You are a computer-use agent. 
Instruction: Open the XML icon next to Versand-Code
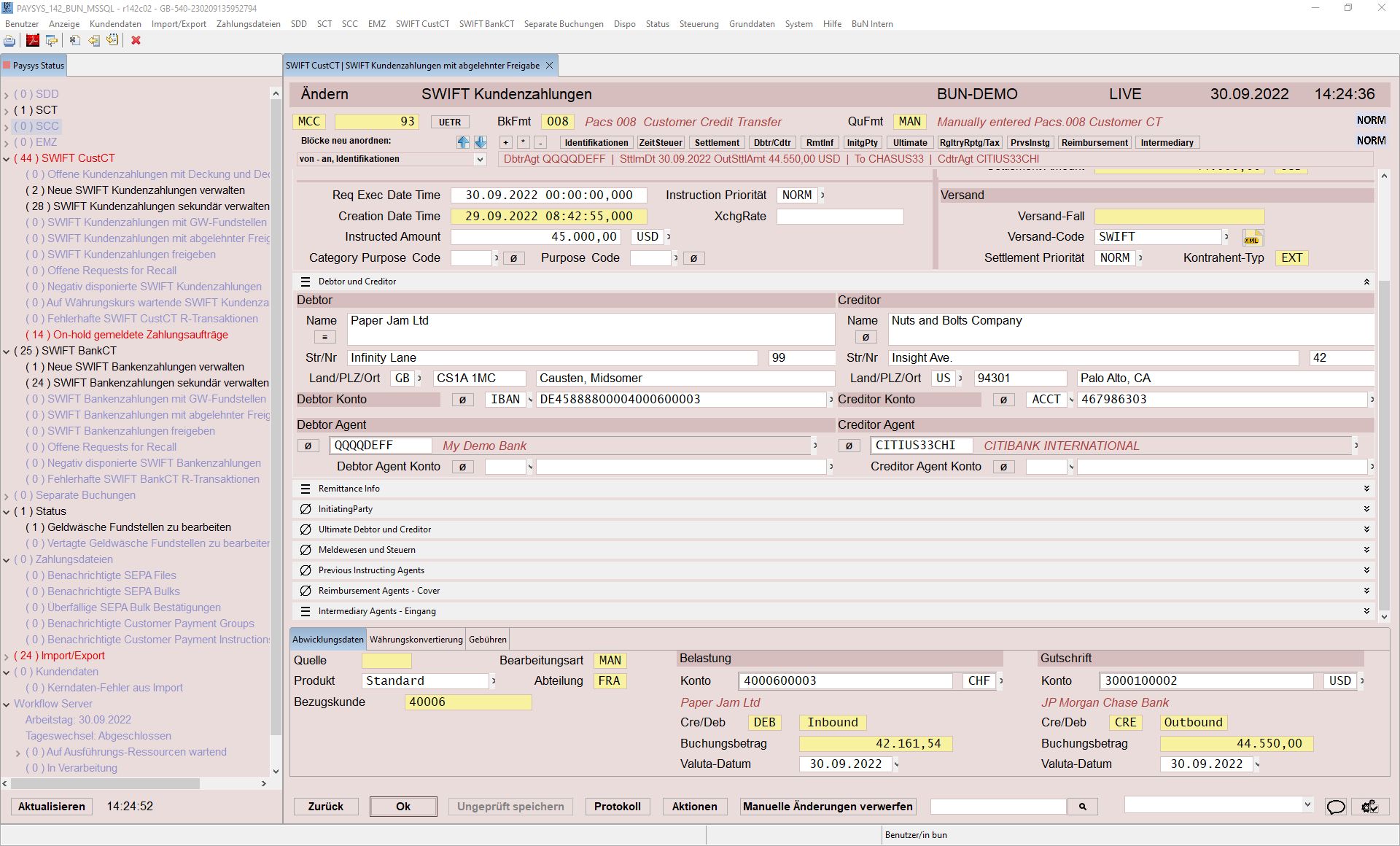click(x=1253, y=238)
